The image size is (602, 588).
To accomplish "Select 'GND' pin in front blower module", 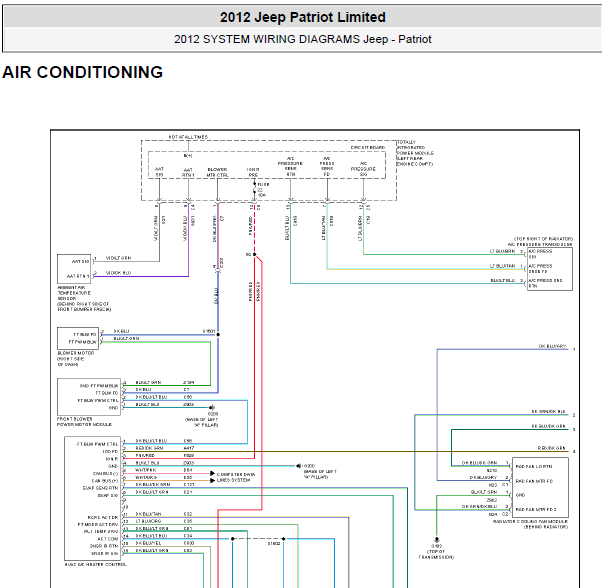I will click(x=113, y=408).
